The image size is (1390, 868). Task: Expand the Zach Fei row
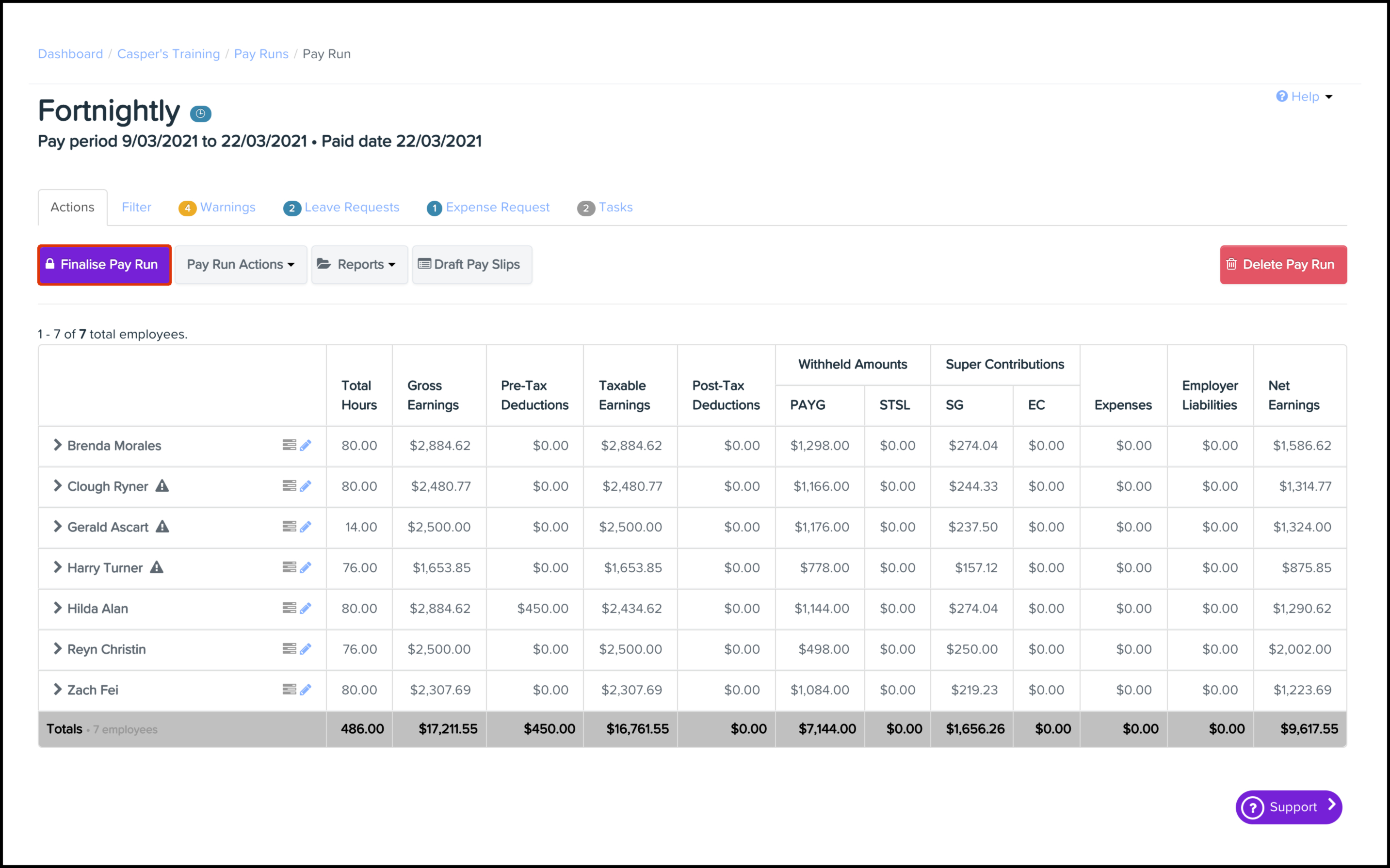pyautogui.click(x=57, y=689)
